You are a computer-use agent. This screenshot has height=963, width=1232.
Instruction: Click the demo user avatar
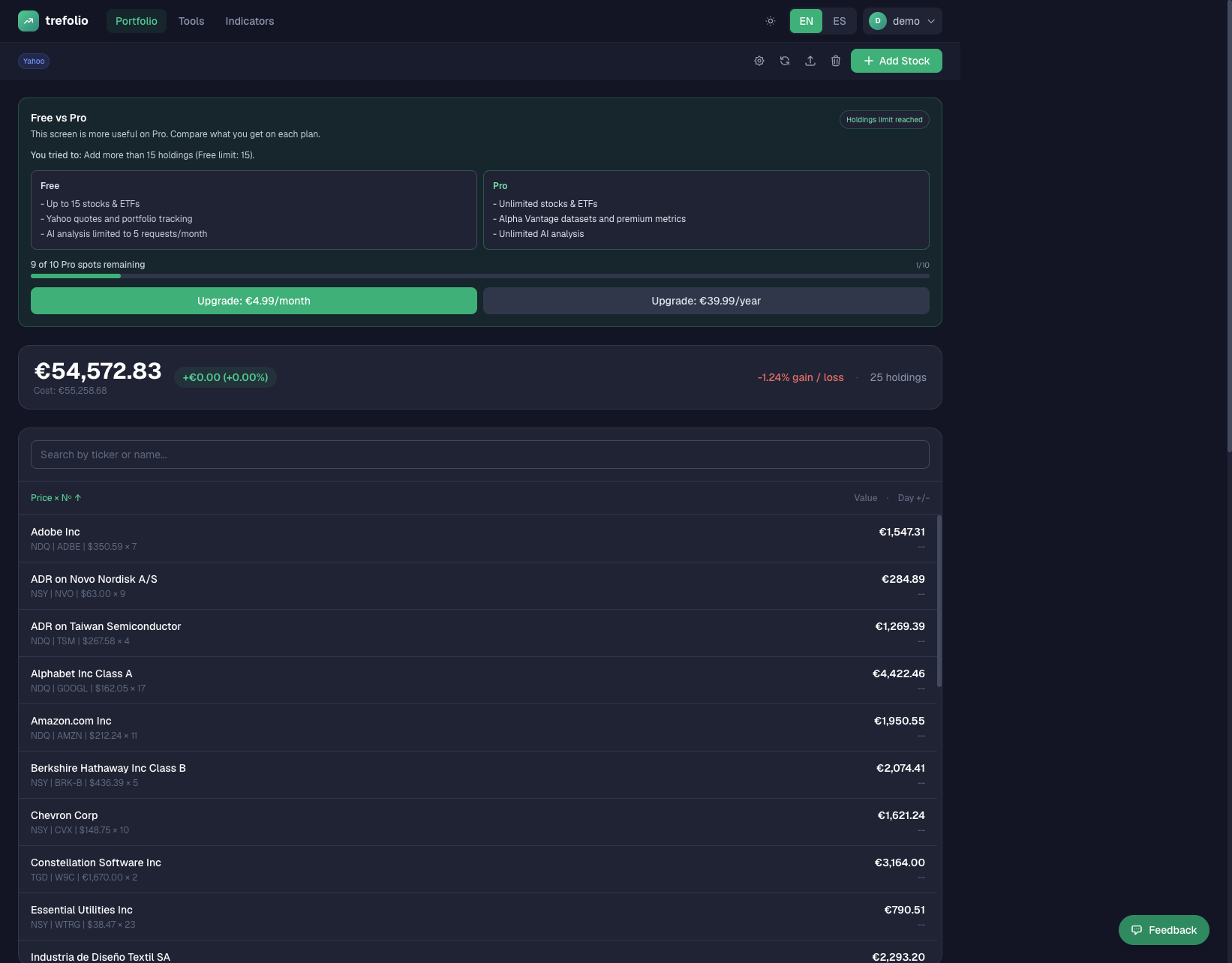(877, 21)
